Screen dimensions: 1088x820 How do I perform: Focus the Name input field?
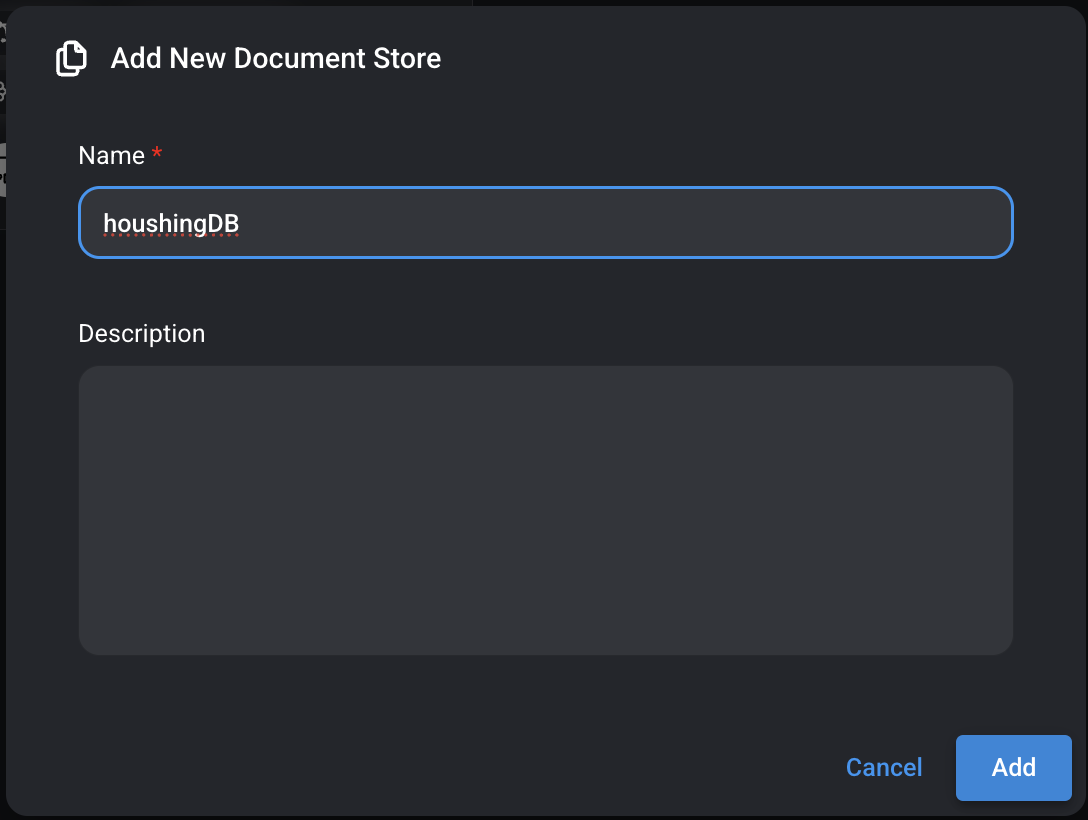545,223
